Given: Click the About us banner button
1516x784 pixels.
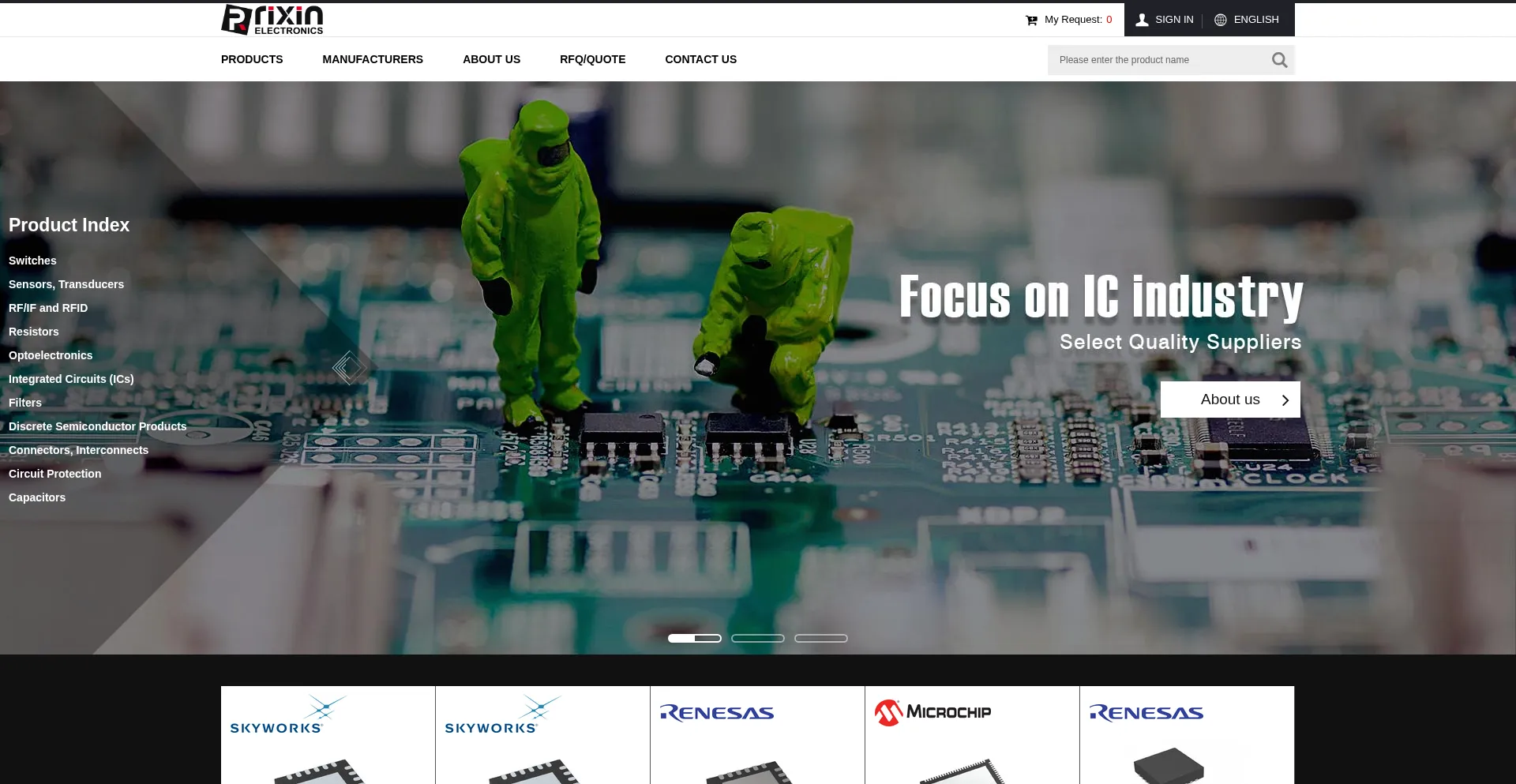Looking at the screenshot, I should coord(1230,400).
